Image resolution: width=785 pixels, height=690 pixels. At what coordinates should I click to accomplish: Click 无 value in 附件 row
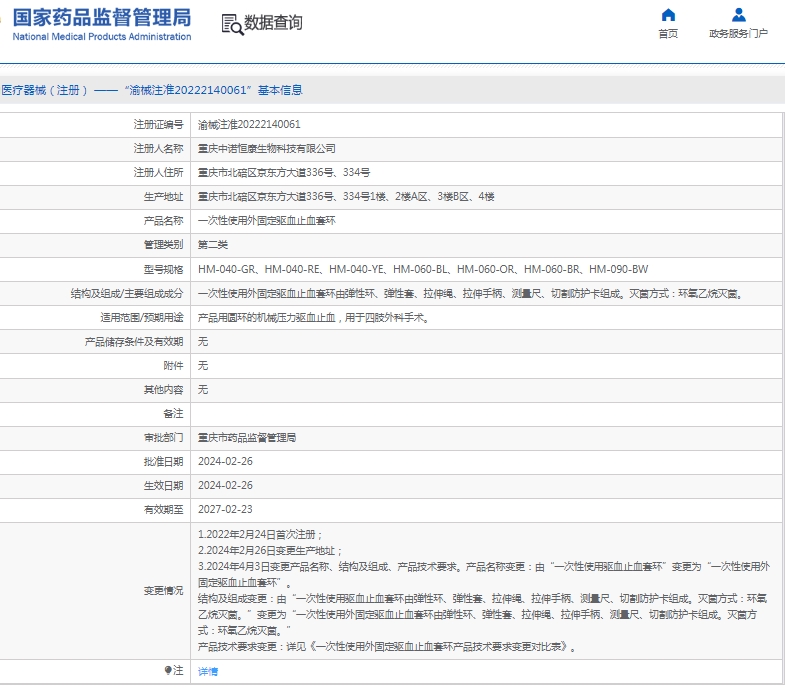point(203,366)
